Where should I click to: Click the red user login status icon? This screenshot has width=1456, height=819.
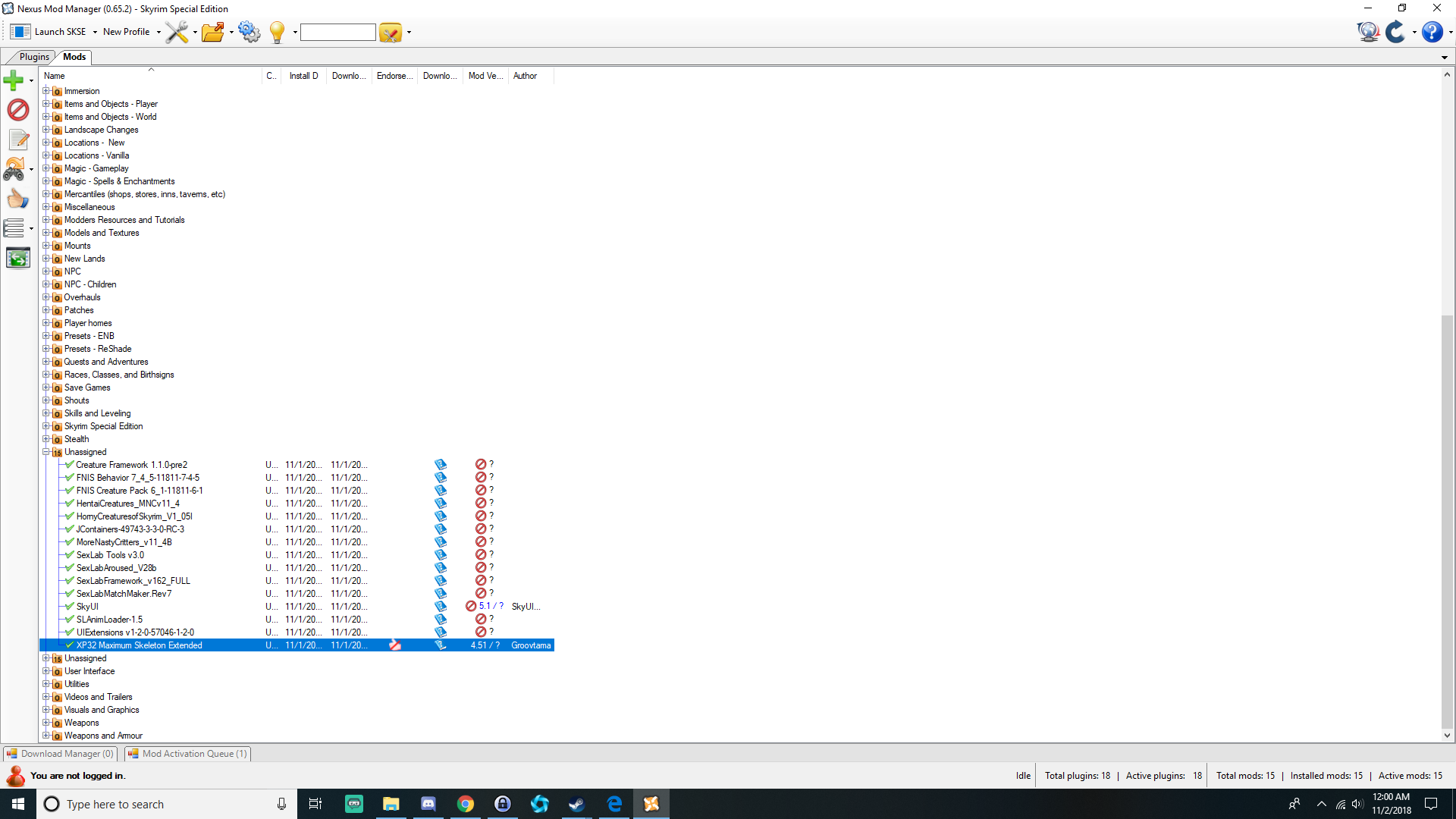pos(15,776)
